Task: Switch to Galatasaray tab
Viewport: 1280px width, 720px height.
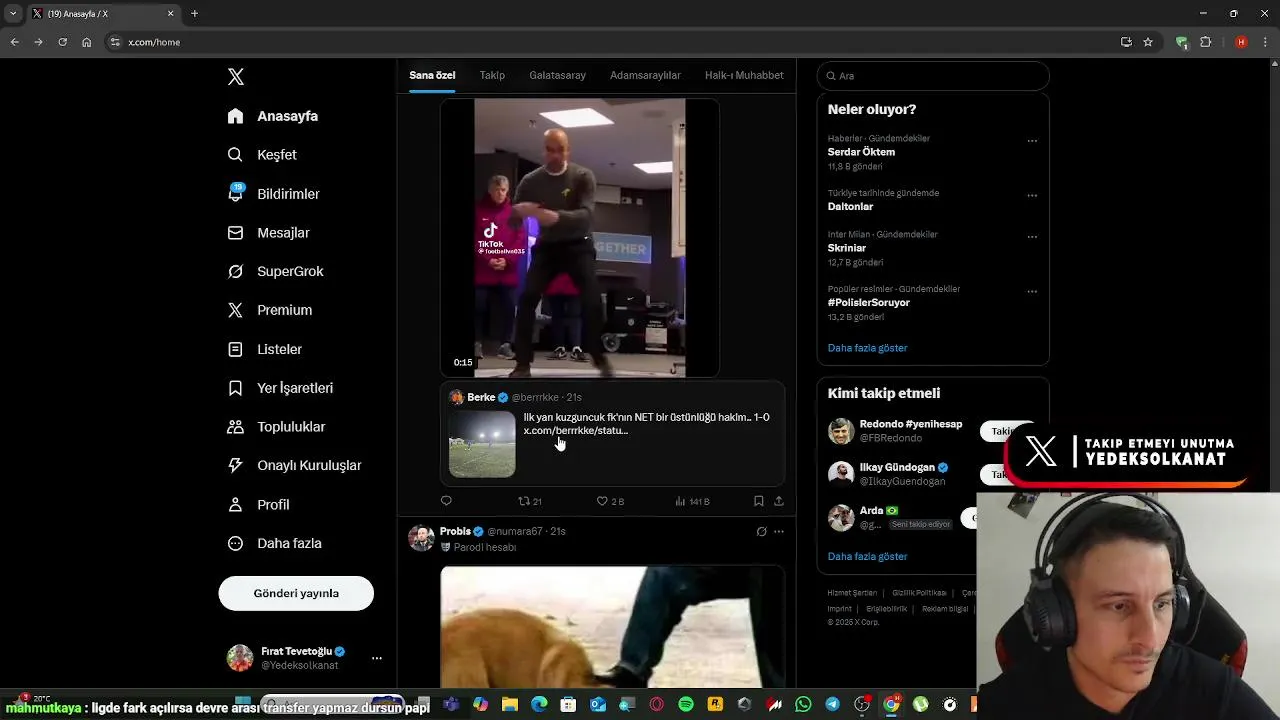Action: click(x=557, y=75)
